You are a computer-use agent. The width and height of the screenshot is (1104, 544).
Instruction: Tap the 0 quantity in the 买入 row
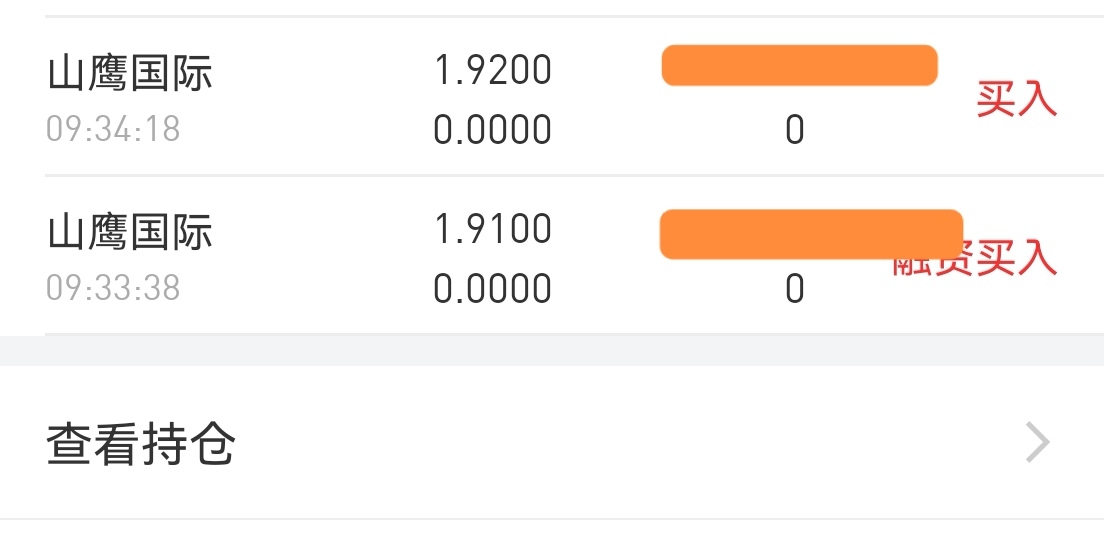coord(795,130)
